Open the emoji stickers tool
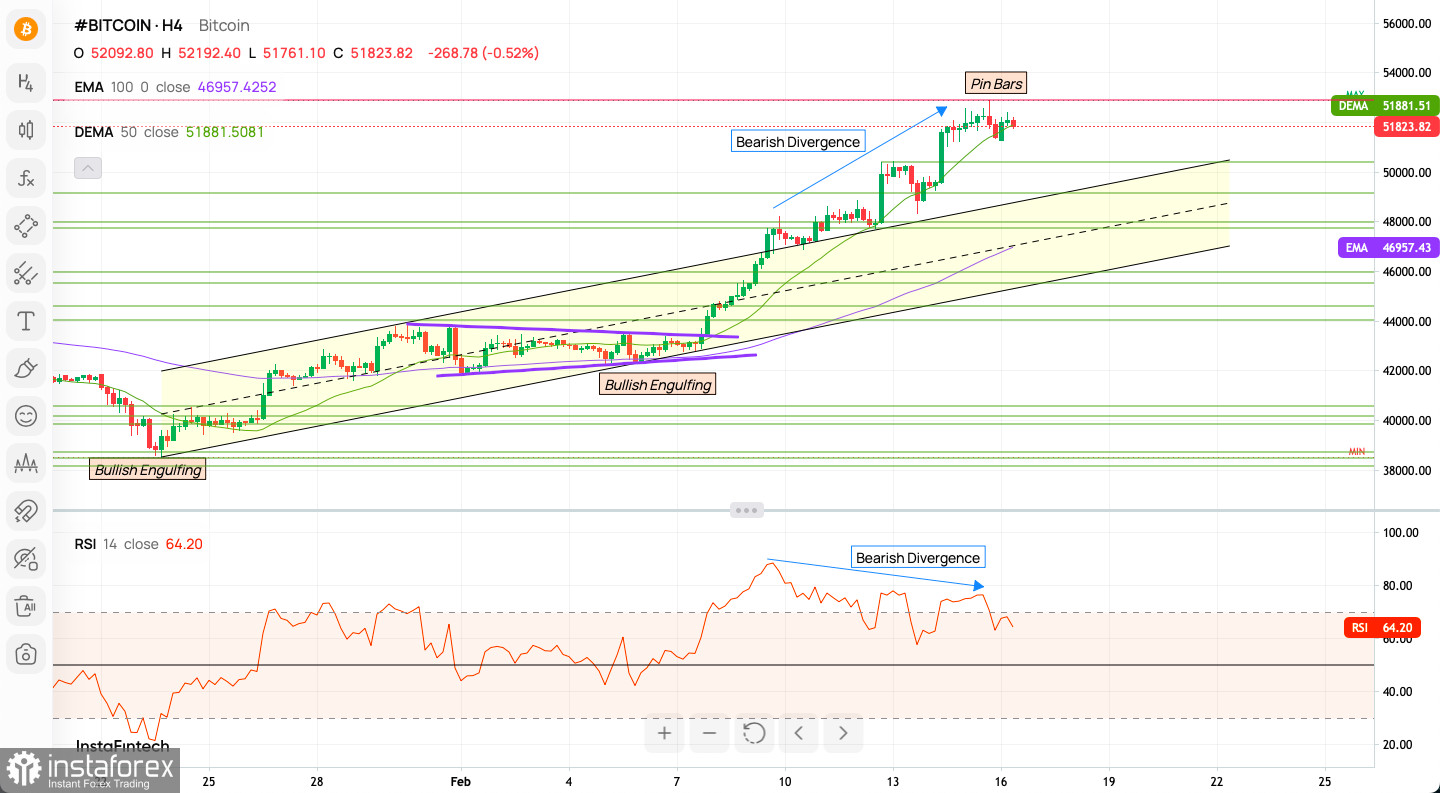Image resolution: width=1440 pixels, height=793 pixels. pyautogui.click(x=26, y=416)
